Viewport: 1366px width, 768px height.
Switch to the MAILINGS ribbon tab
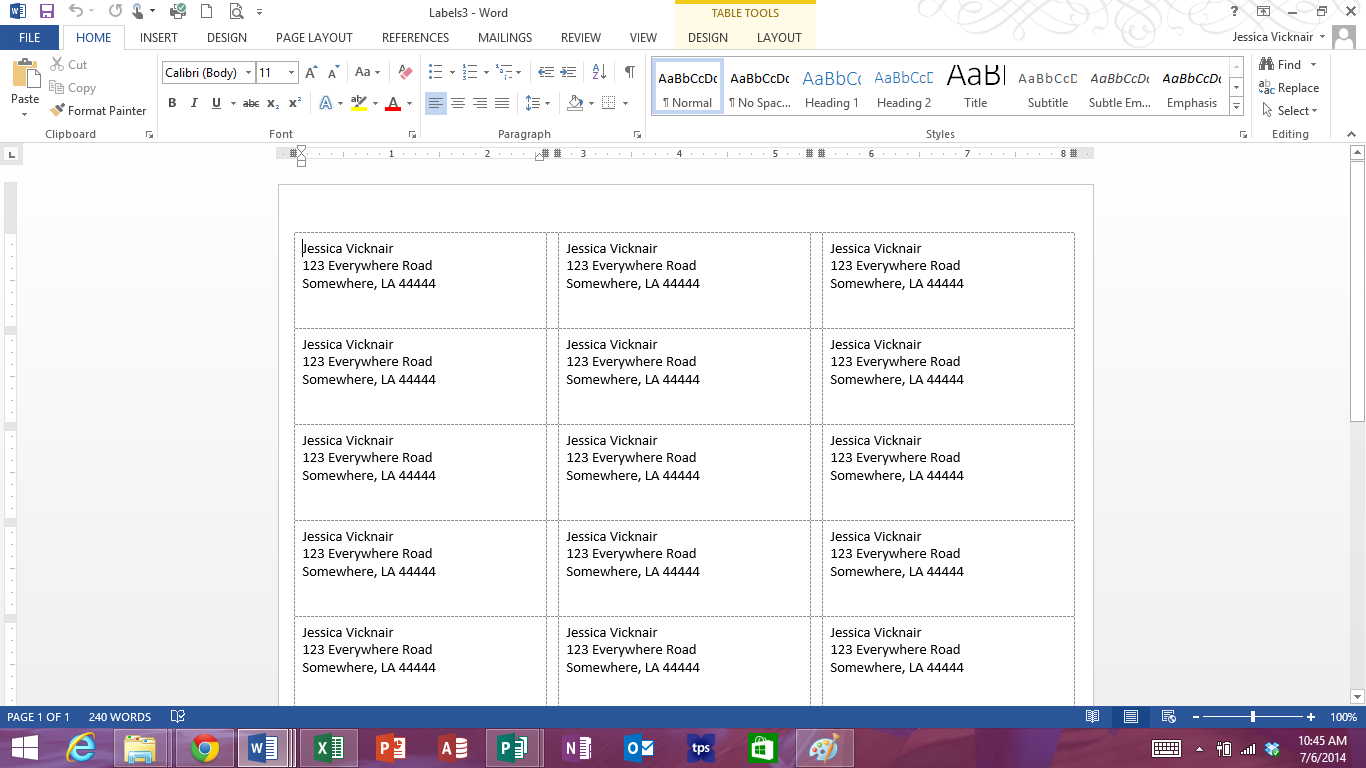tap(504, 38)
